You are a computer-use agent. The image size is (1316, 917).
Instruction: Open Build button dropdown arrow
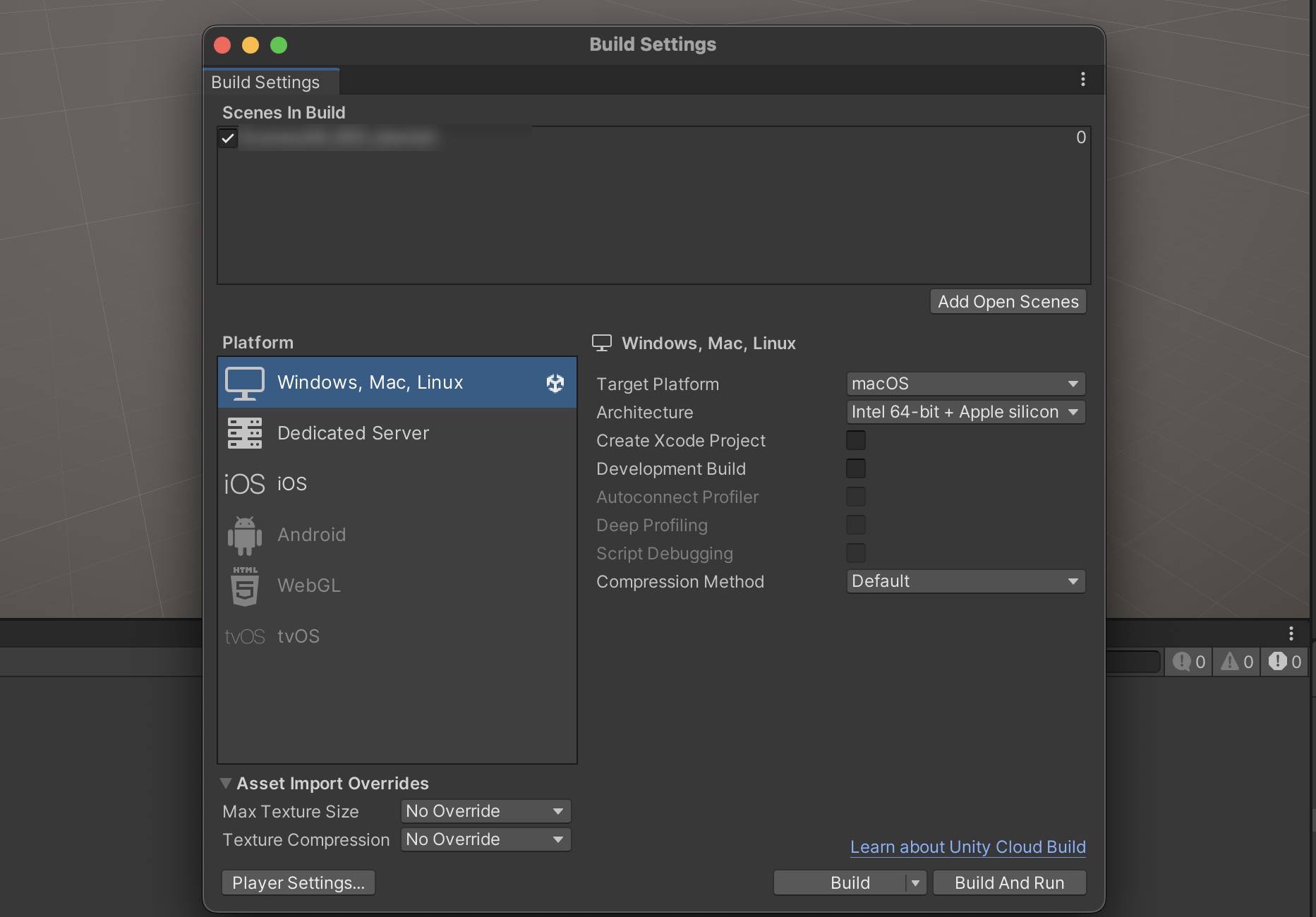click(x=916, y=883)
